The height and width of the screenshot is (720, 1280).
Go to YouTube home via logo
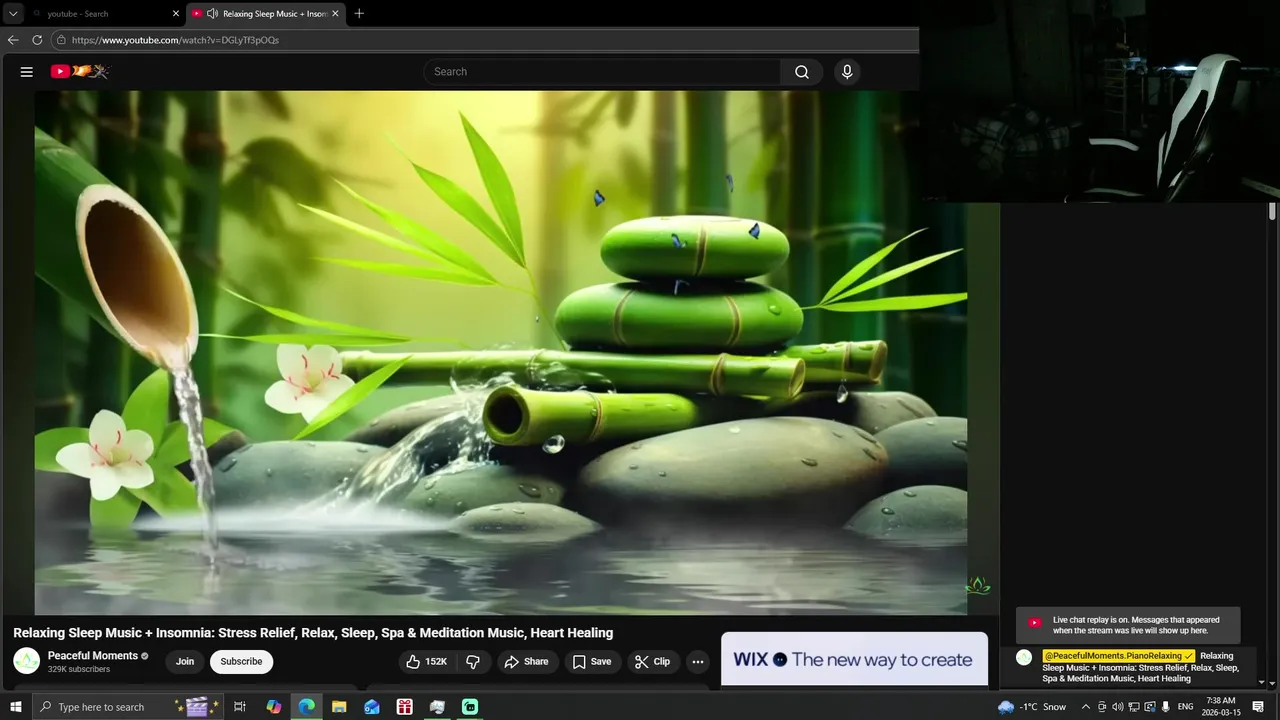pyautogui.click(x=80, y=72)
